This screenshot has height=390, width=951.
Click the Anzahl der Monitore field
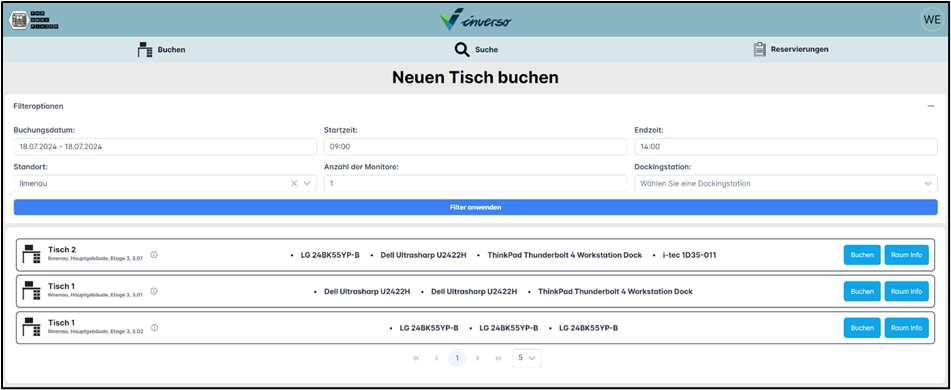pos(476,183)
